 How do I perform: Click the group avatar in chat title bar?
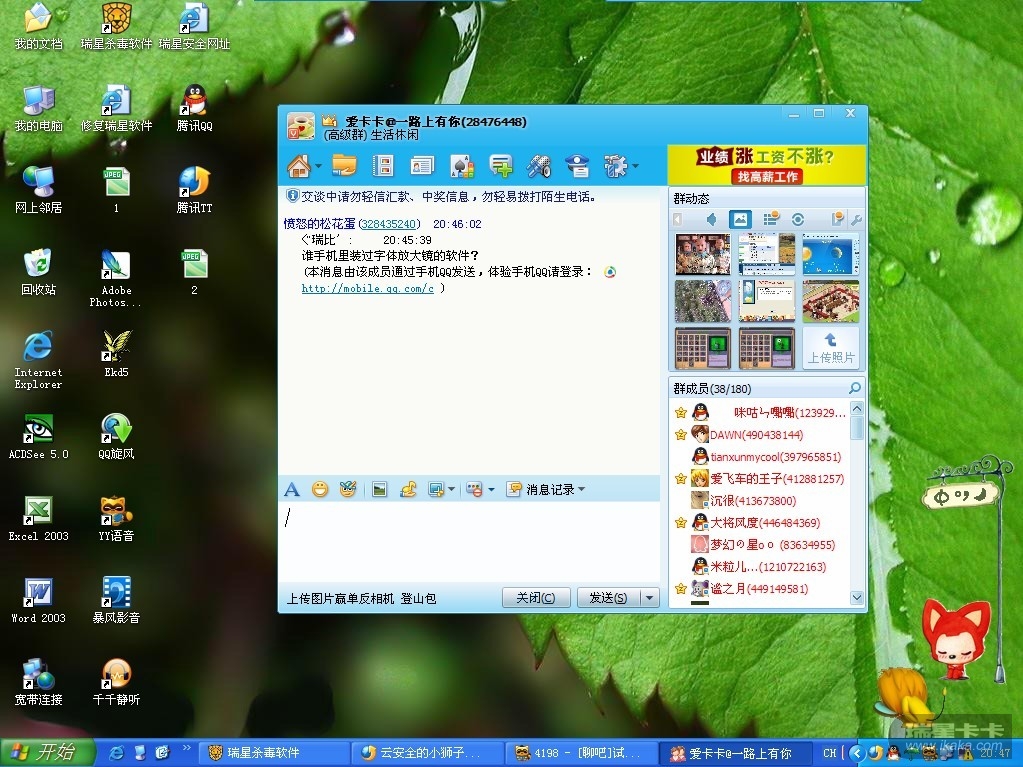point(301,127)
